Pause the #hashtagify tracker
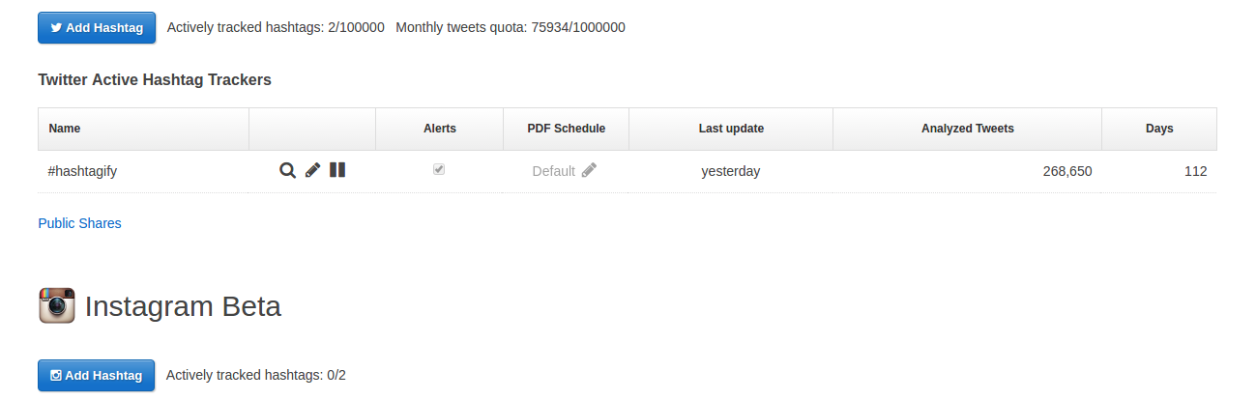The height and width of the screenshot is (420, 1248). click(x=337, y=170)
